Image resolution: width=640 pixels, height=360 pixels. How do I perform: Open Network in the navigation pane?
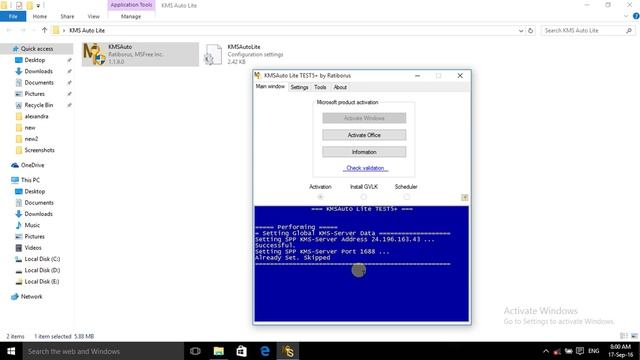31,297
